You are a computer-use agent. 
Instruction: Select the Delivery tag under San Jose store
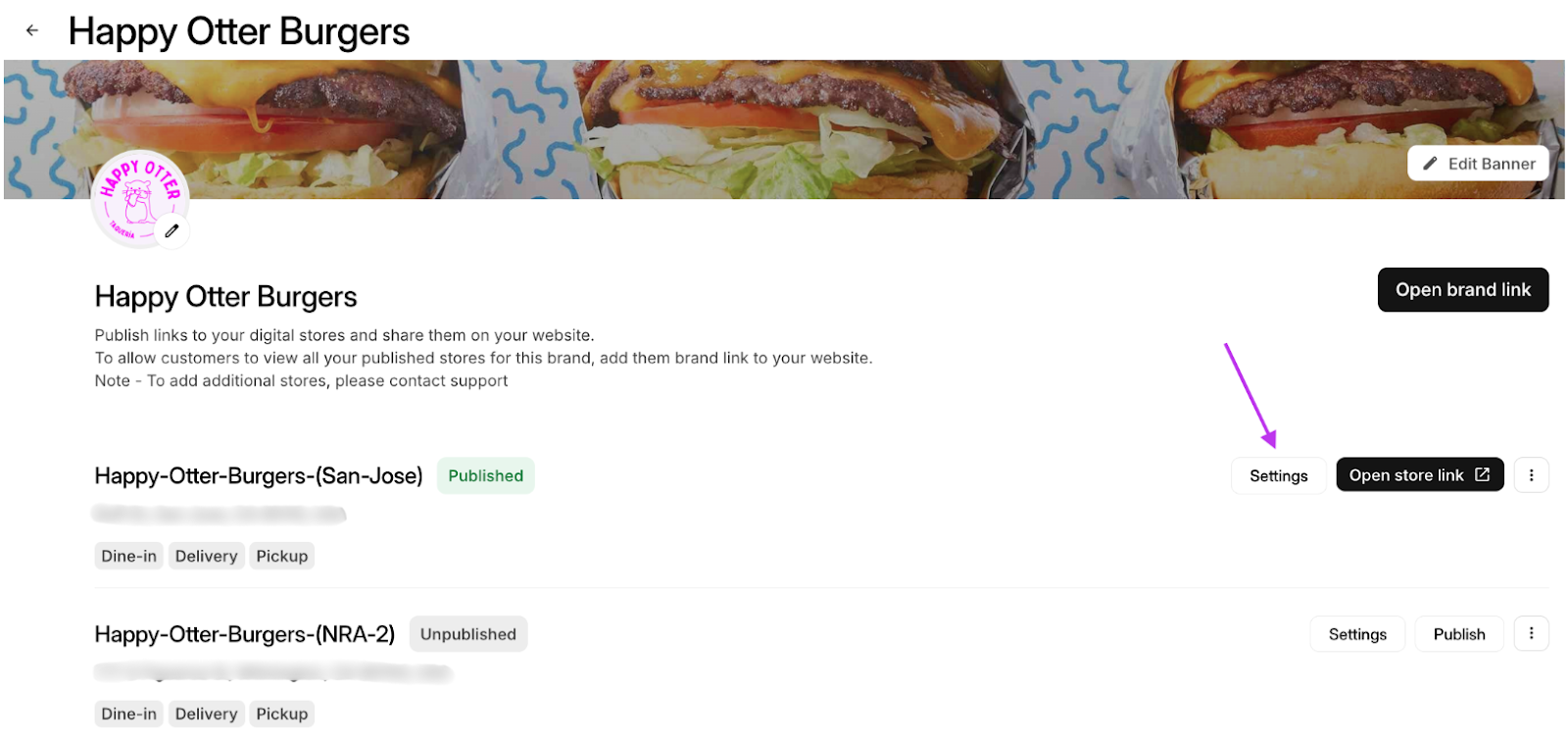click(206, 555)
